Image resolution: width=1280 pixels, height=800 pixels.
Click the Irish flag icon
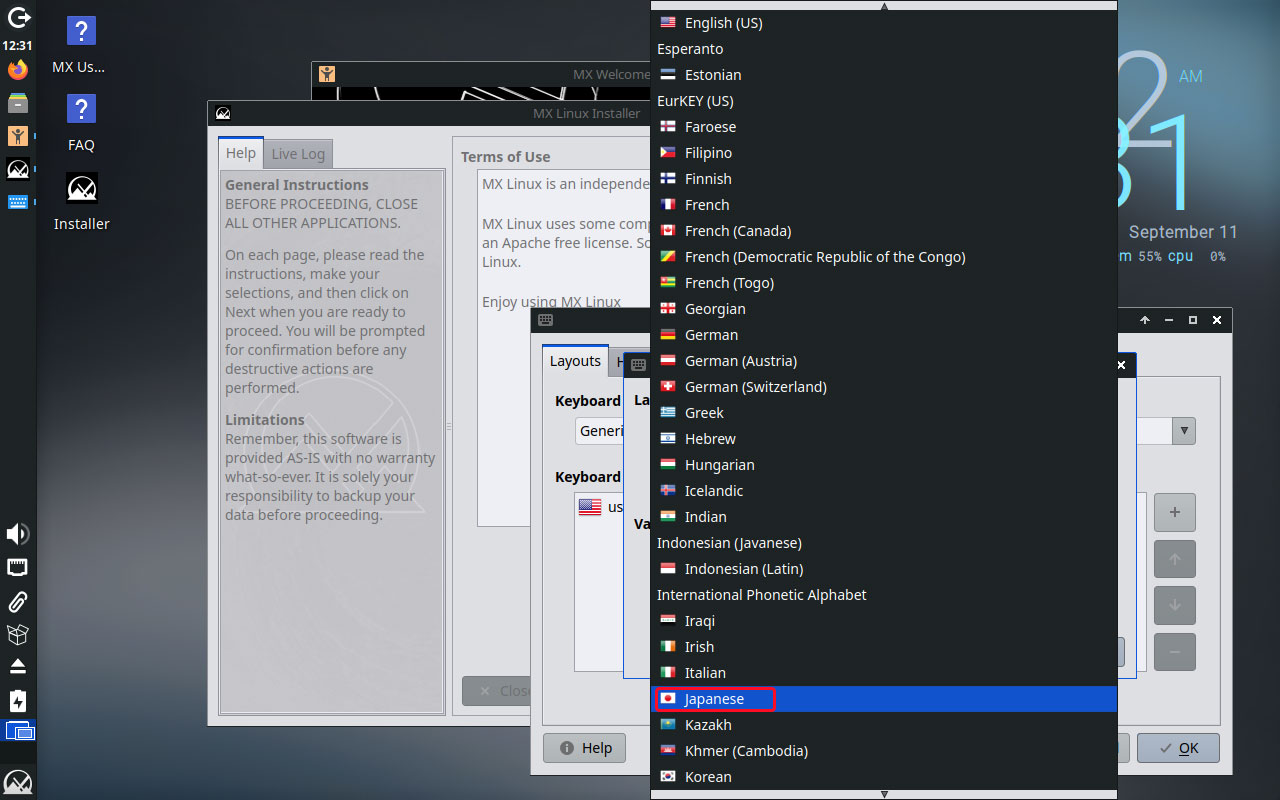coord(668,647)
